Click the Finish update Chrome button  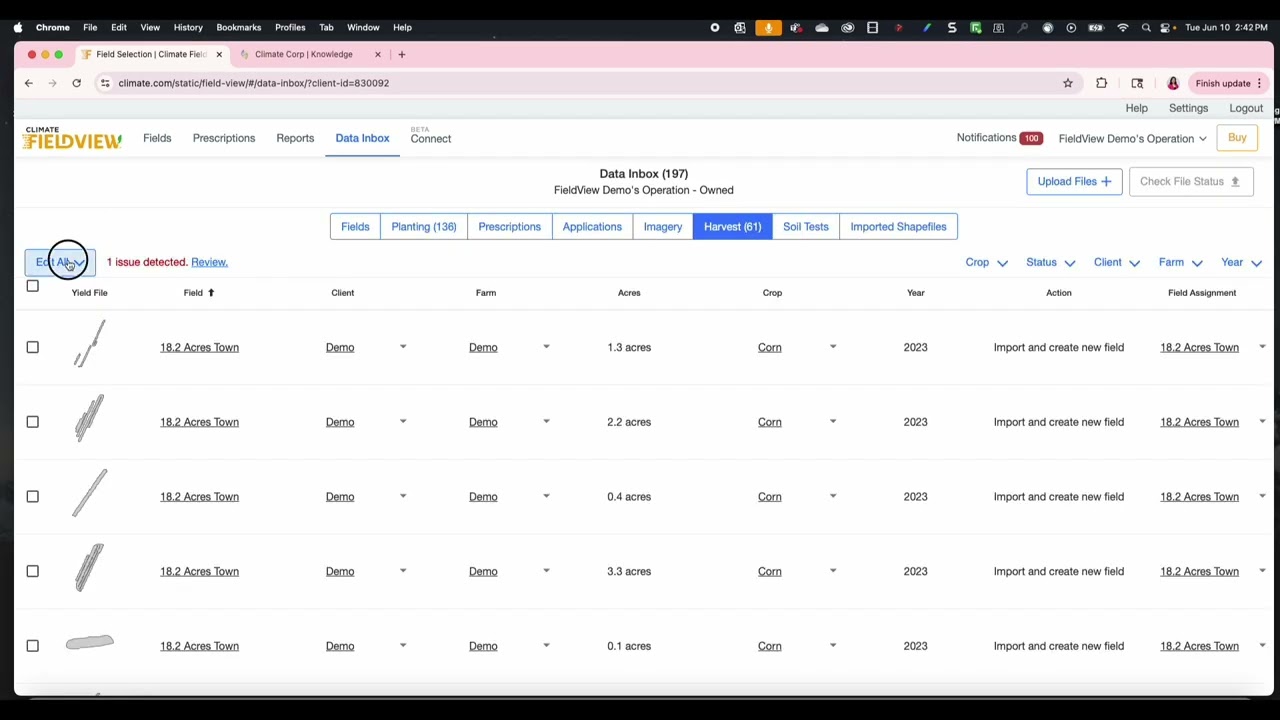tap(1229, 83)
